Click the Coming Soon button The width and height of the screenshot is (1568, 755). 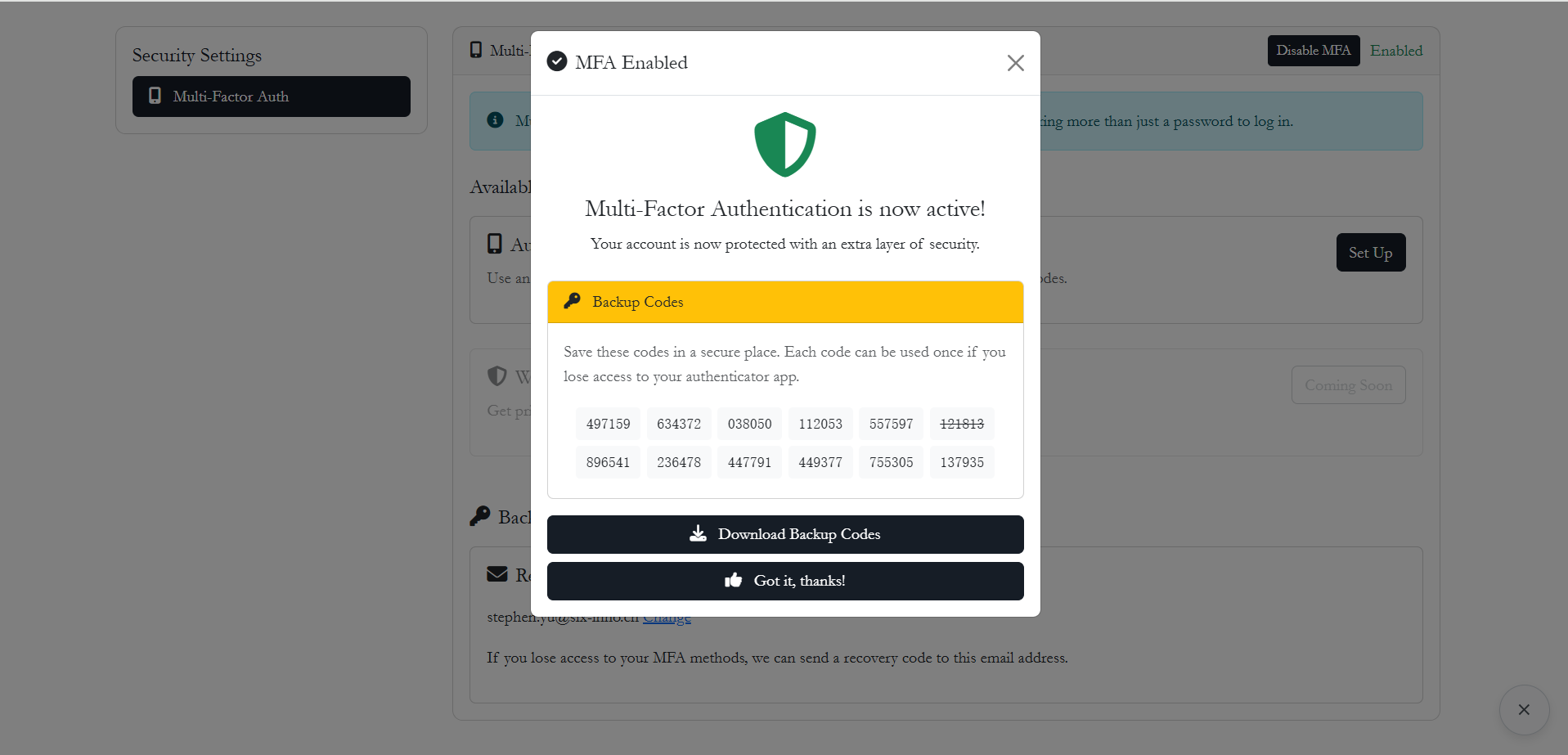point(1349,385)
